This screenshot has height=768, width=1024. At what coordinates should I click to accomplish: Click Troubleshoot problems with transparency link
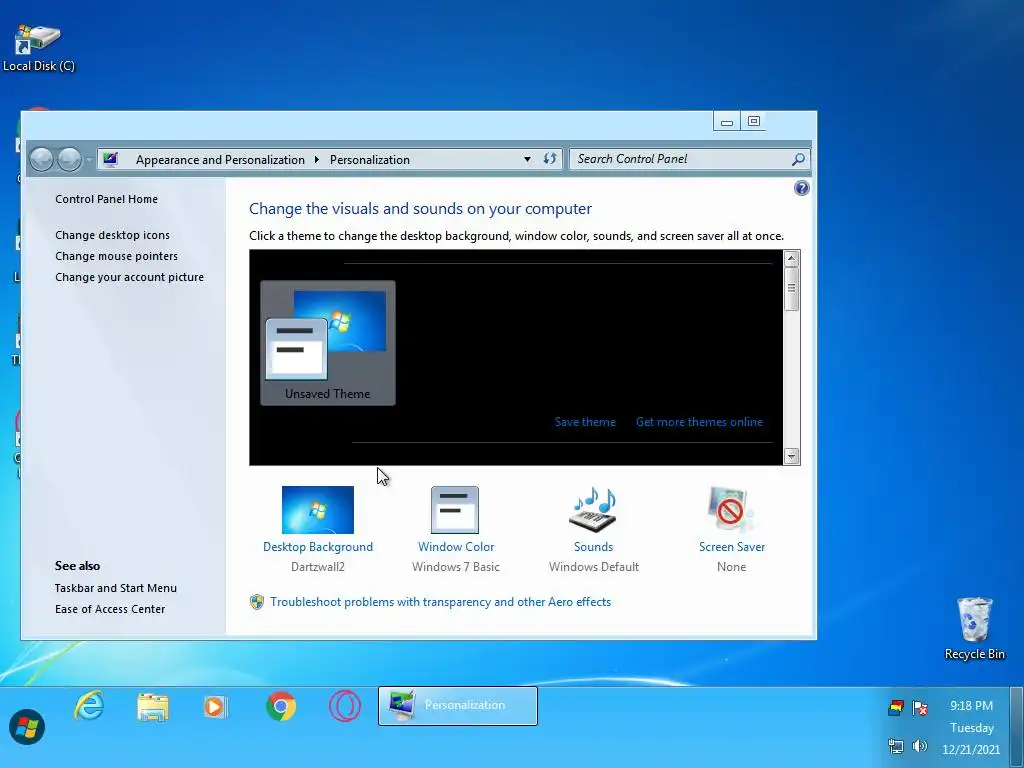coord(441,602)
